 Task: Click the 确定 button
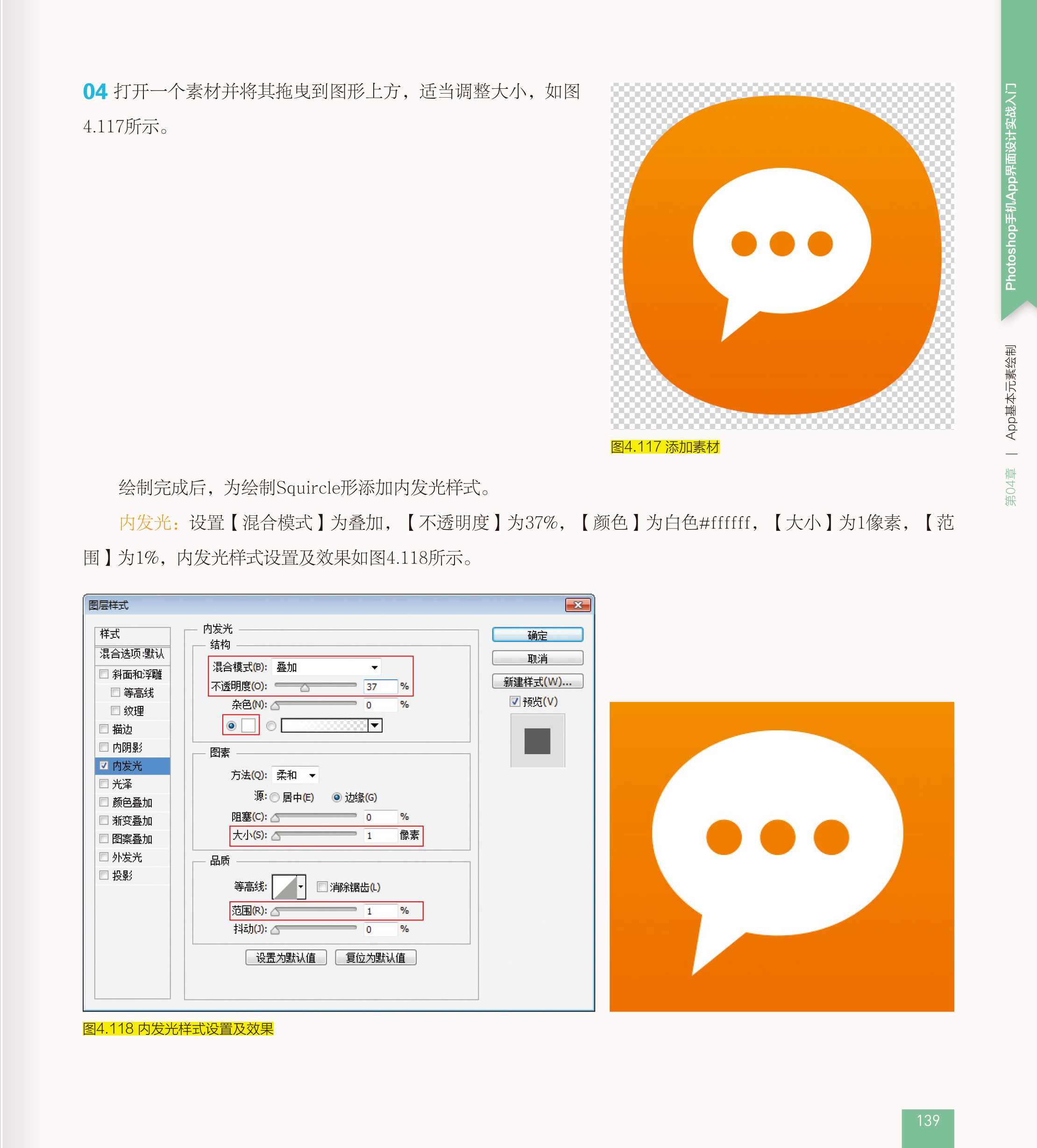click(x=537, y=635)
